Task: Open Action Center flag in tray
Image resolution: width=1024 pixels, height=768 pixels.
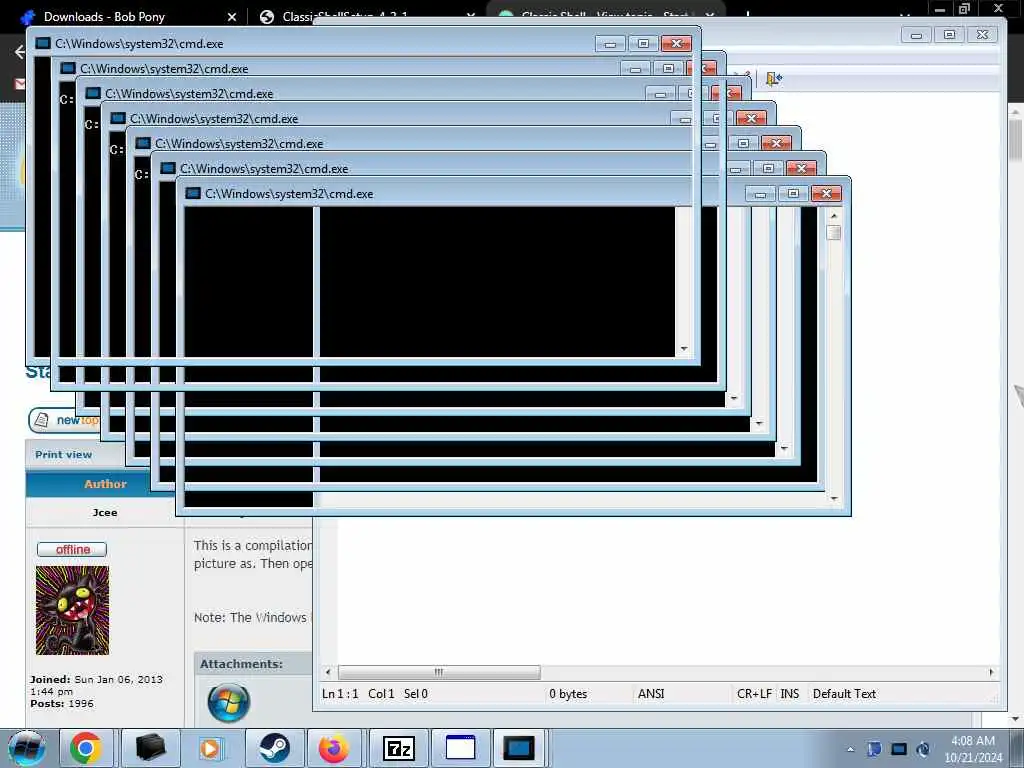Action: click(874, 749)
